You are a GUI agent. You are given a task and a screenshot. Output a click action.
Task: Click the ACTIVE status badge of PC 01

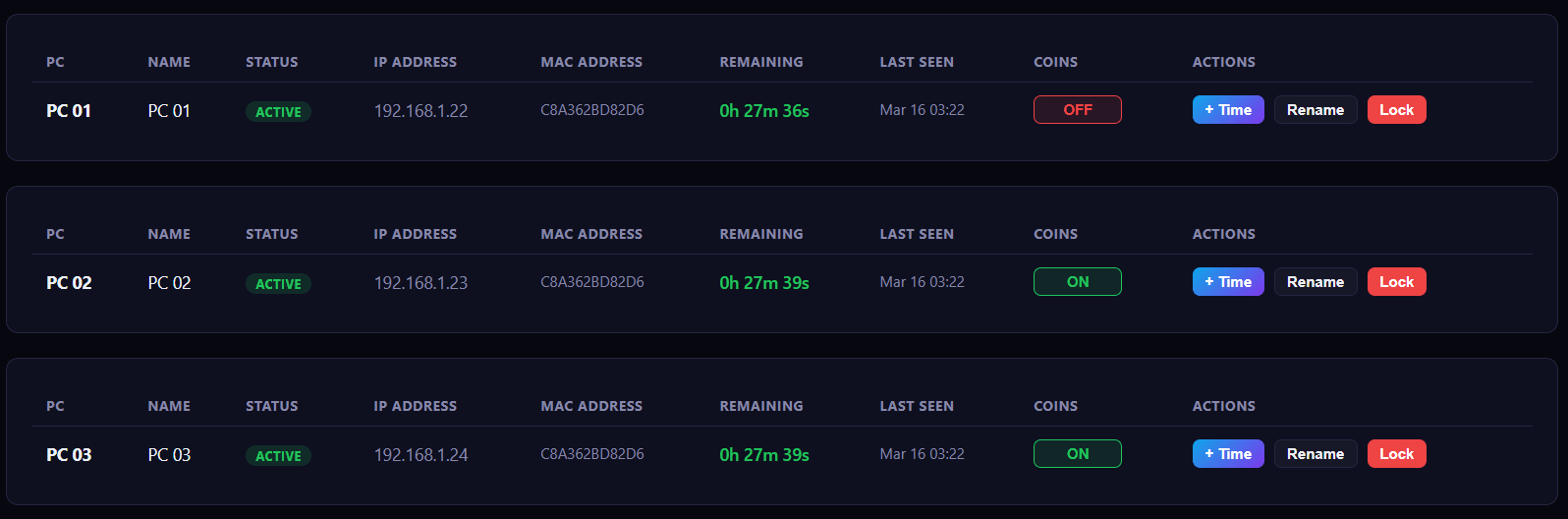[278, 112]
